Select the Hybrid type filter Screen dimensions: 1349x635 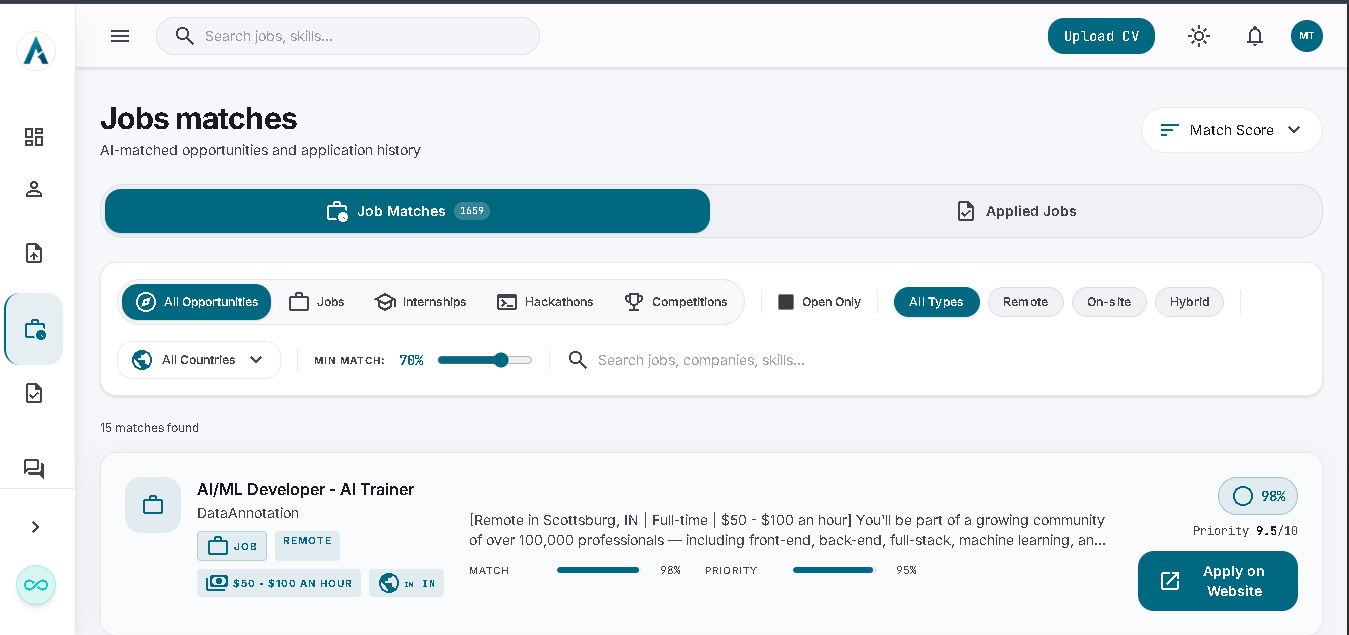click(1189, 302)
